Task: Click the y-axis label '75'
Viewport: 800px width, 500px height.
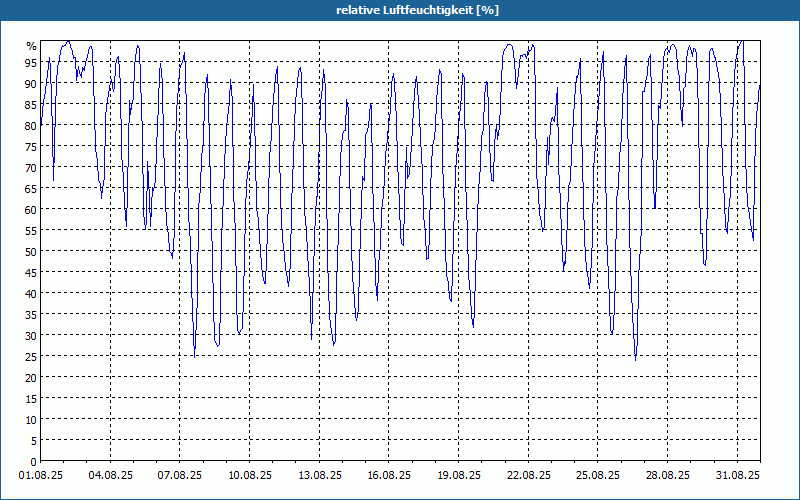Action: [32, 147]
